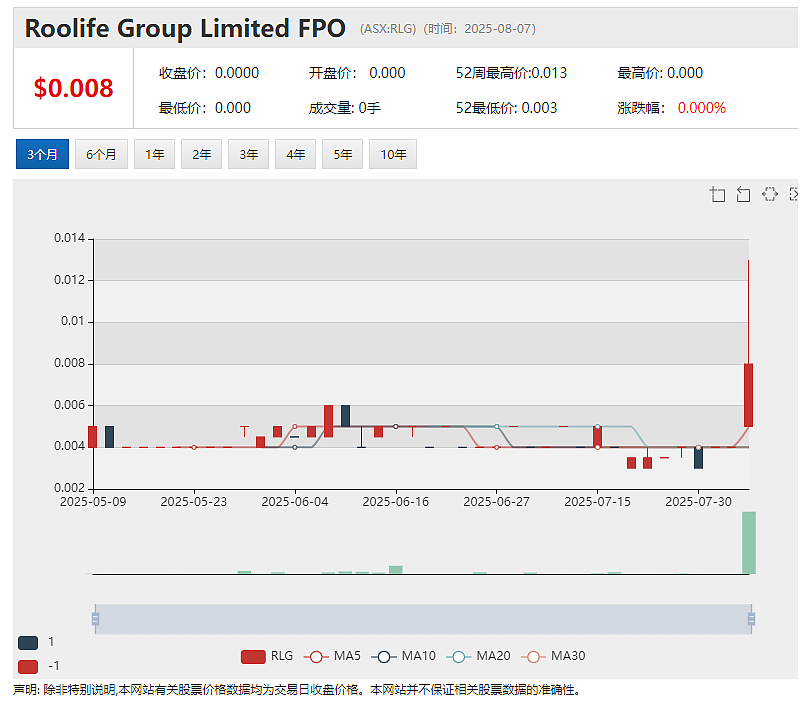Click the 52最低价: 0.003 text

click(506, 108)
